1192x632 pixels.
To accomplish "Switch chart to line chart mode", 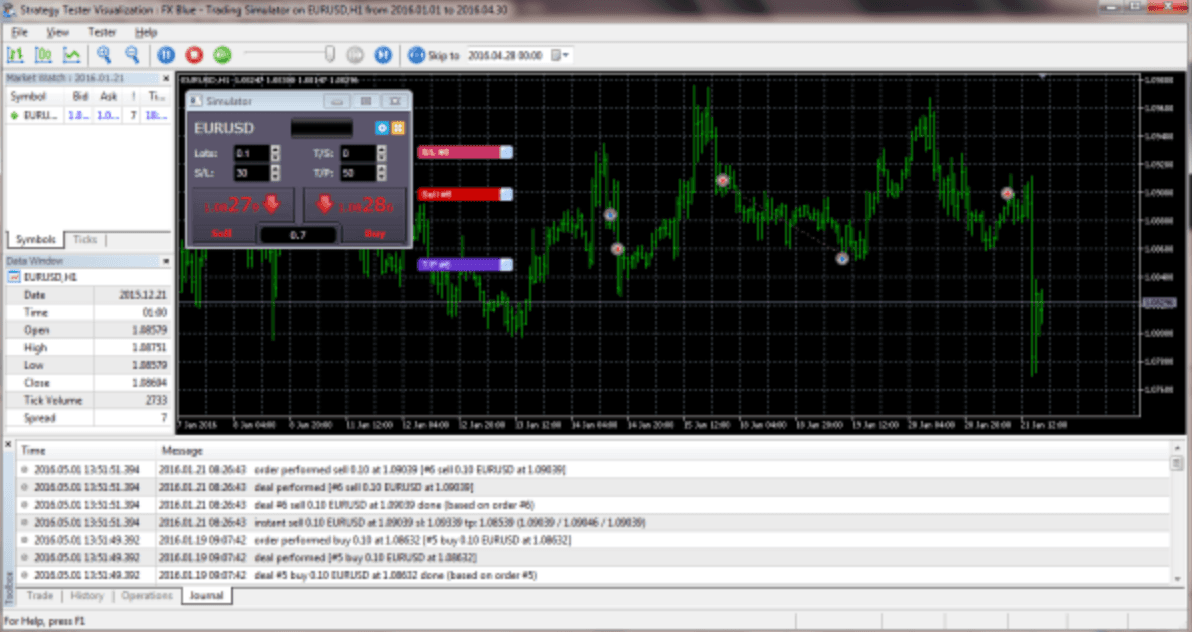I will click(72, 55).
